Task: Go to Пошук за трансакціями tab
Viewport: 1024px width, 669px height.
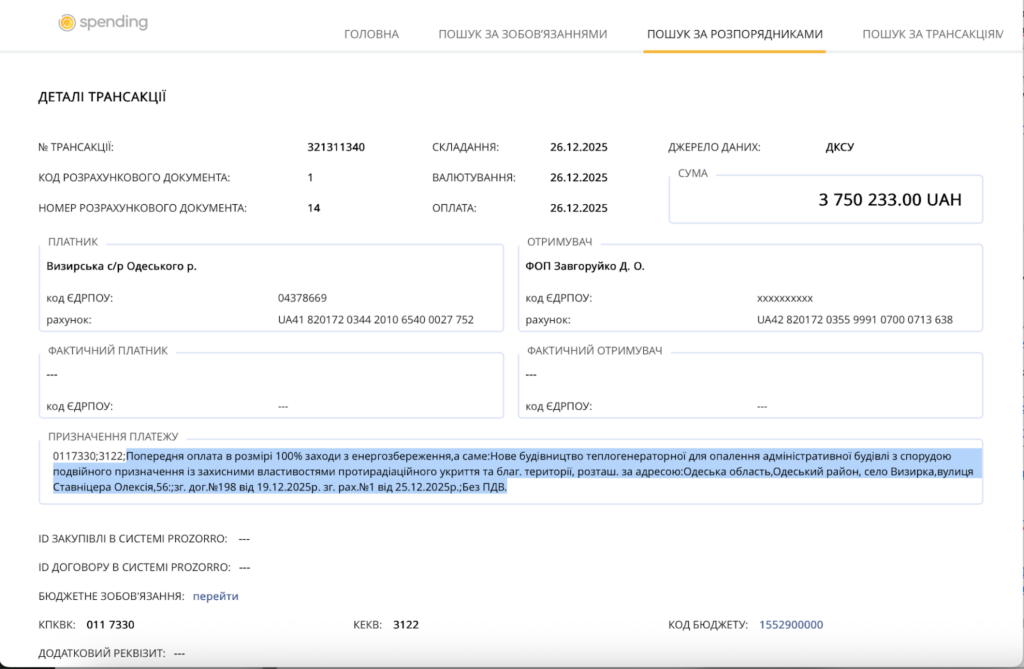Action: (x=932, y=34)
